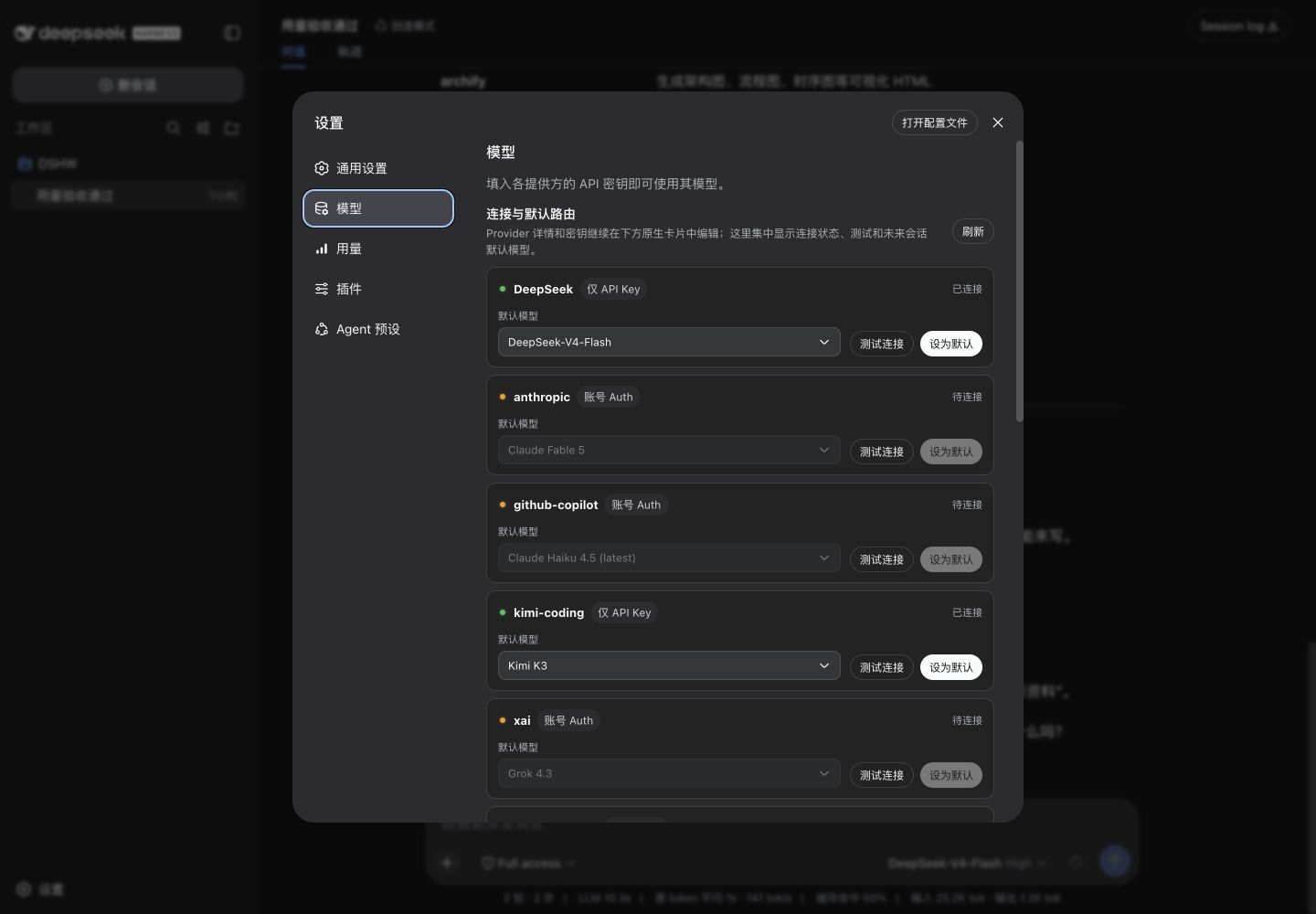The width and height of the screenshot is (1316, 914).
Task: Open the Agent 预设 settings section
Action: (378, 329)
